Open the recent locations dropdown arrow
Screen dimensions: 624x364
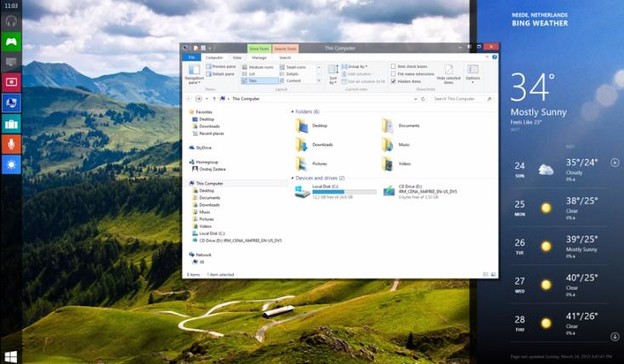207,99
